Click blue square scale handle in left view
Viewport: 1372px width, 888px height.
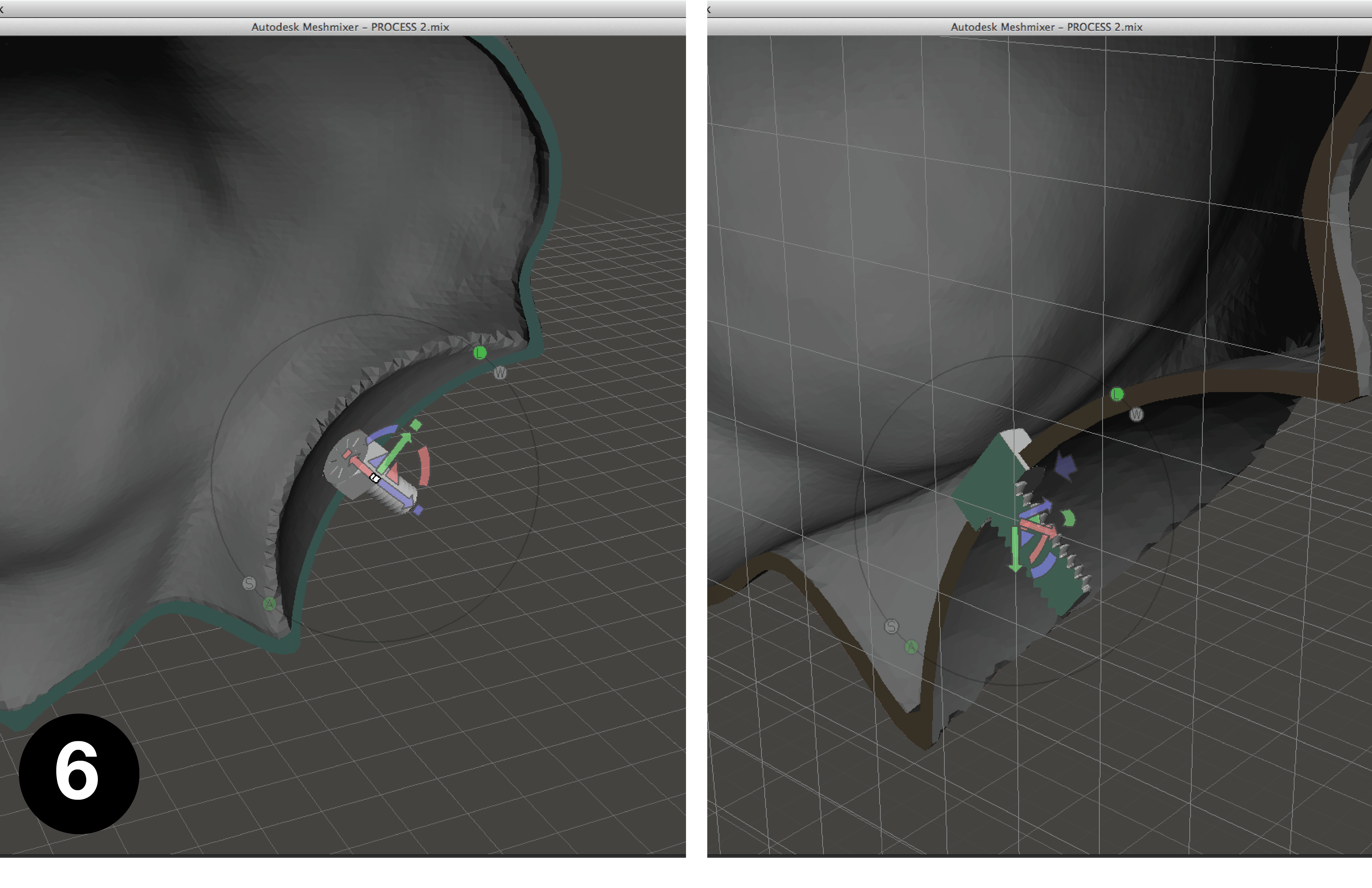[x=419, y=510]
